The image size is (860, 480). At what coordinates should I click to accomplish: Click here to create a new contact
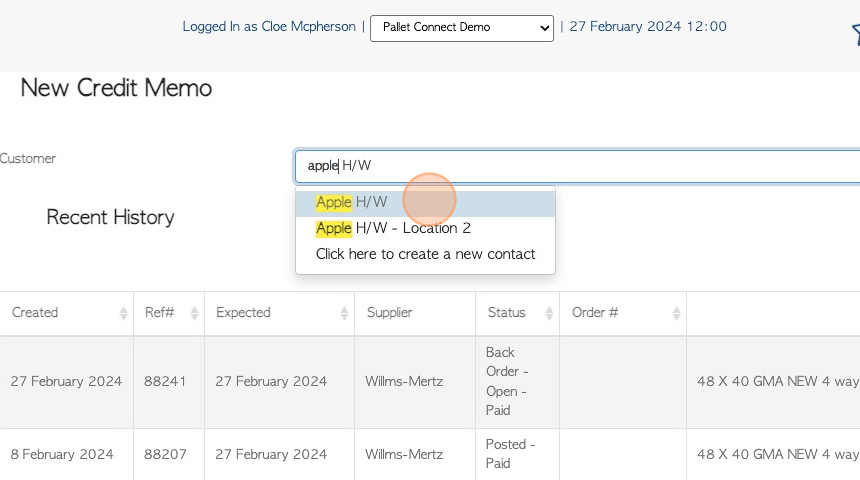[x=425, y=254]
